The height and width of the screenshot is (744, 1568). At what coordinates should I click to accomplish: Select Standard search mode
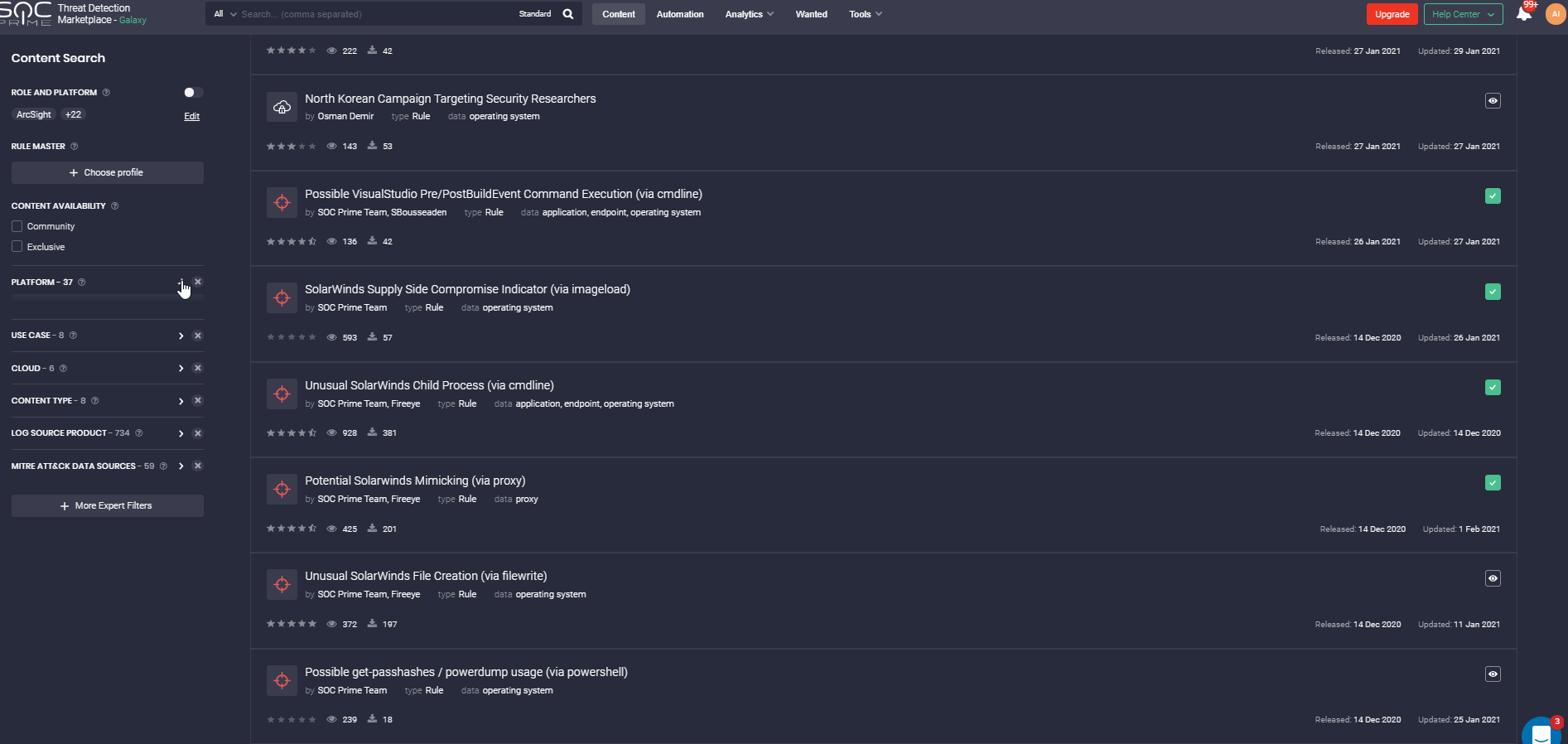click(x=535, y=14)
